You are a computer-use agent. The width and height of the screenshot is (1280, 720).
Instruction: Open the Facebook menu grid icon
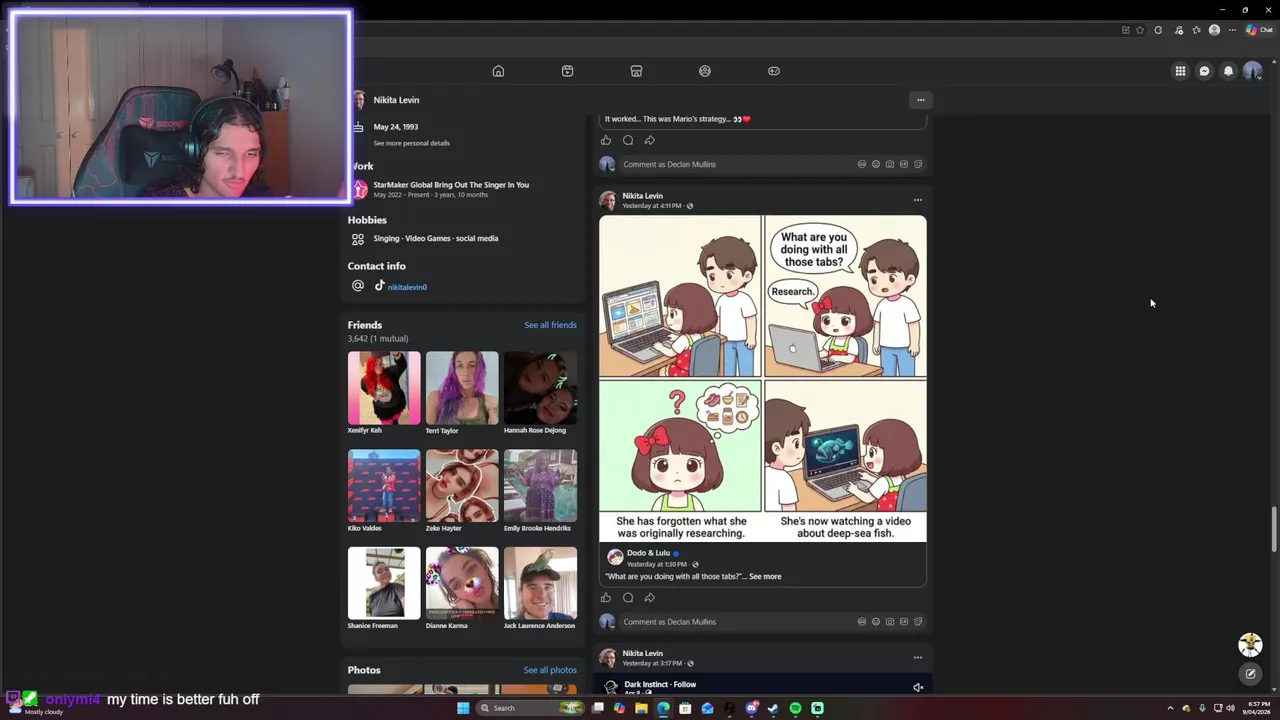pyautogui.click(x=1180, y=71)
